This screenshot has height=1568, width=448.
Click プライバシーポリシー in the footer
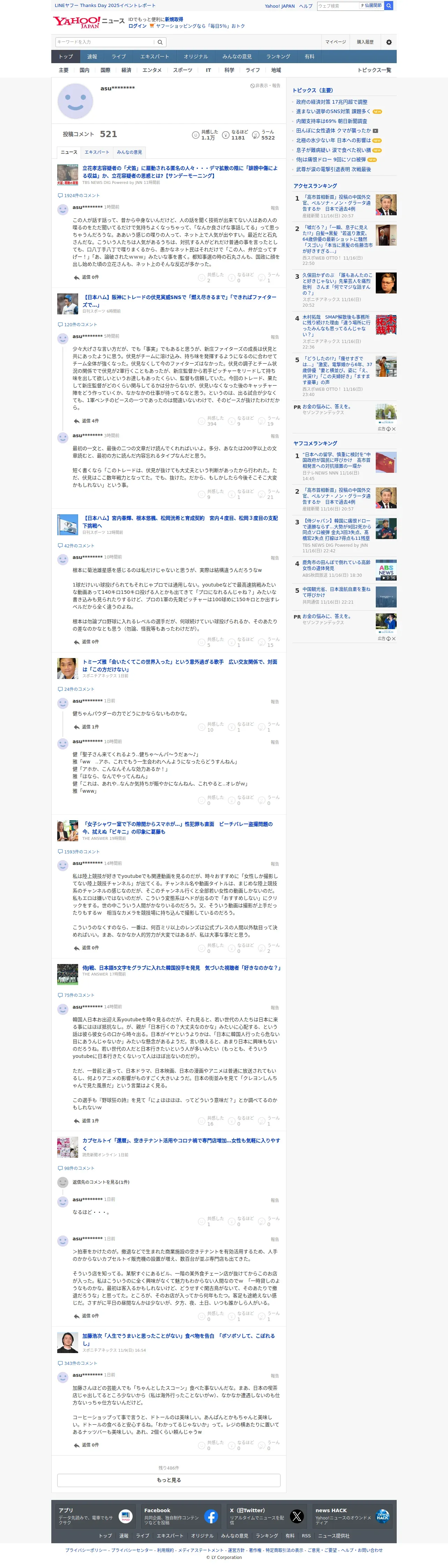(86, 1550)
